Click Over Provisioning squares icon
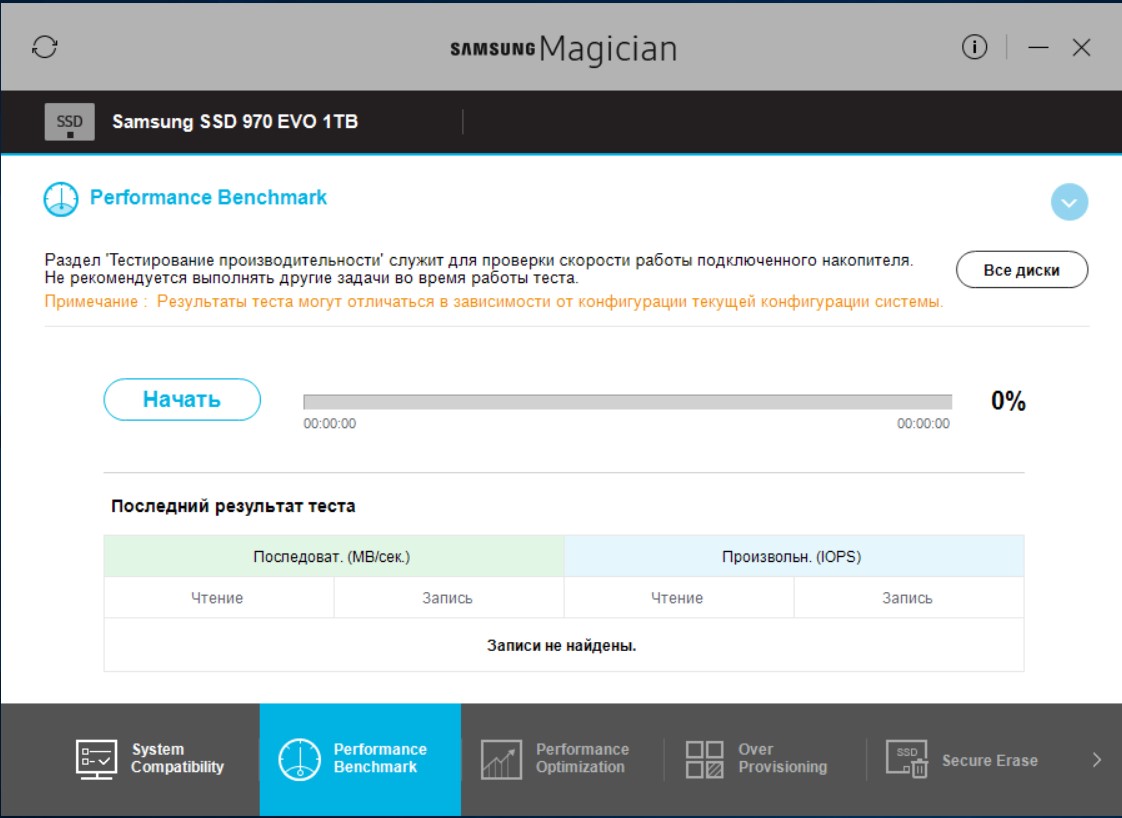The width and height of the screenshot is (1122, 818). pos(704,759)
